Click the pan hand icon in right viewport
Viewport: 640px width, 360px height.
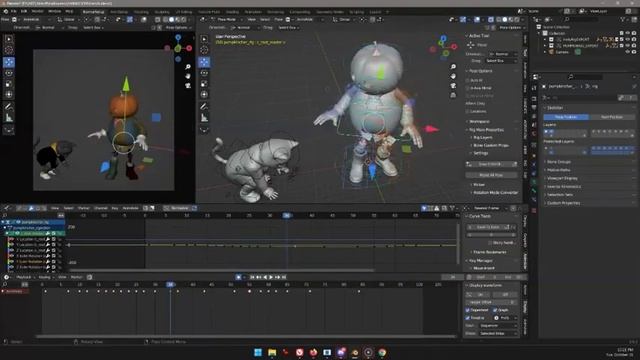[453, 76]
